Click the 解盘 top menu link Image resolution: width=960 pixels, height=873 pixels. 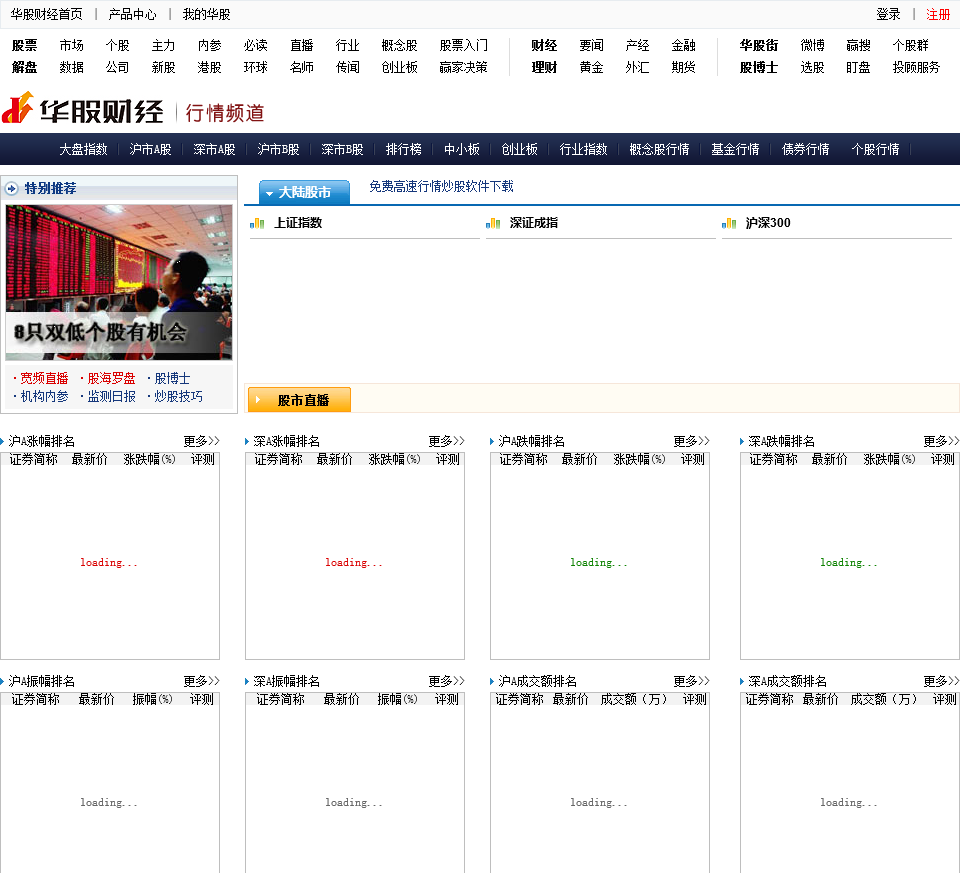pos(24,67)
